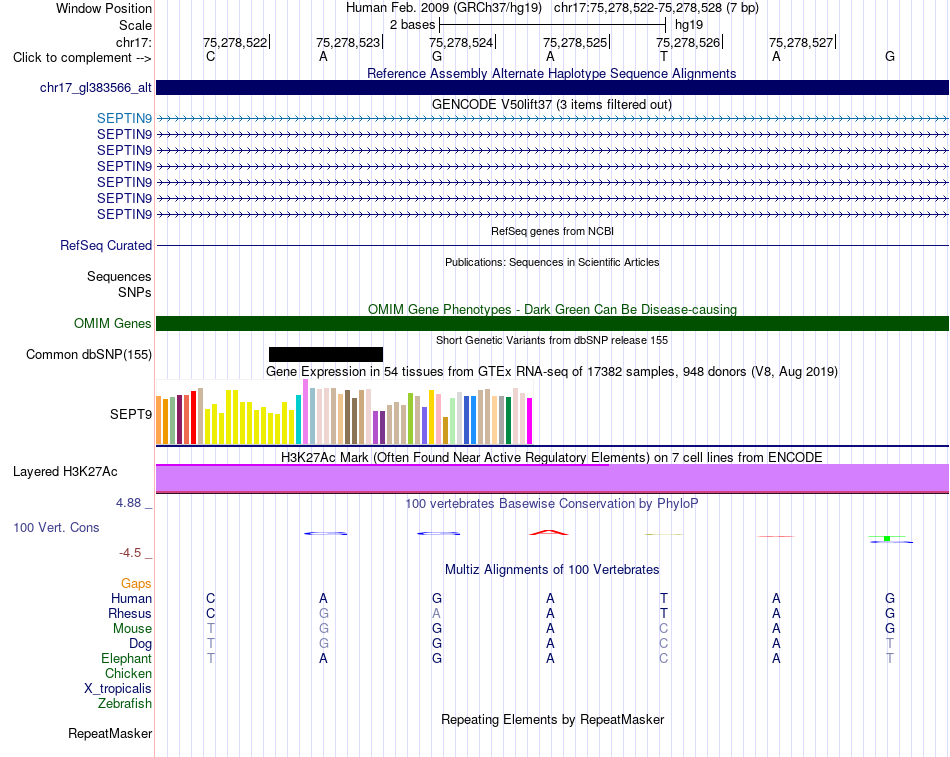Click the Dog species label

click(x=141, y=643)
